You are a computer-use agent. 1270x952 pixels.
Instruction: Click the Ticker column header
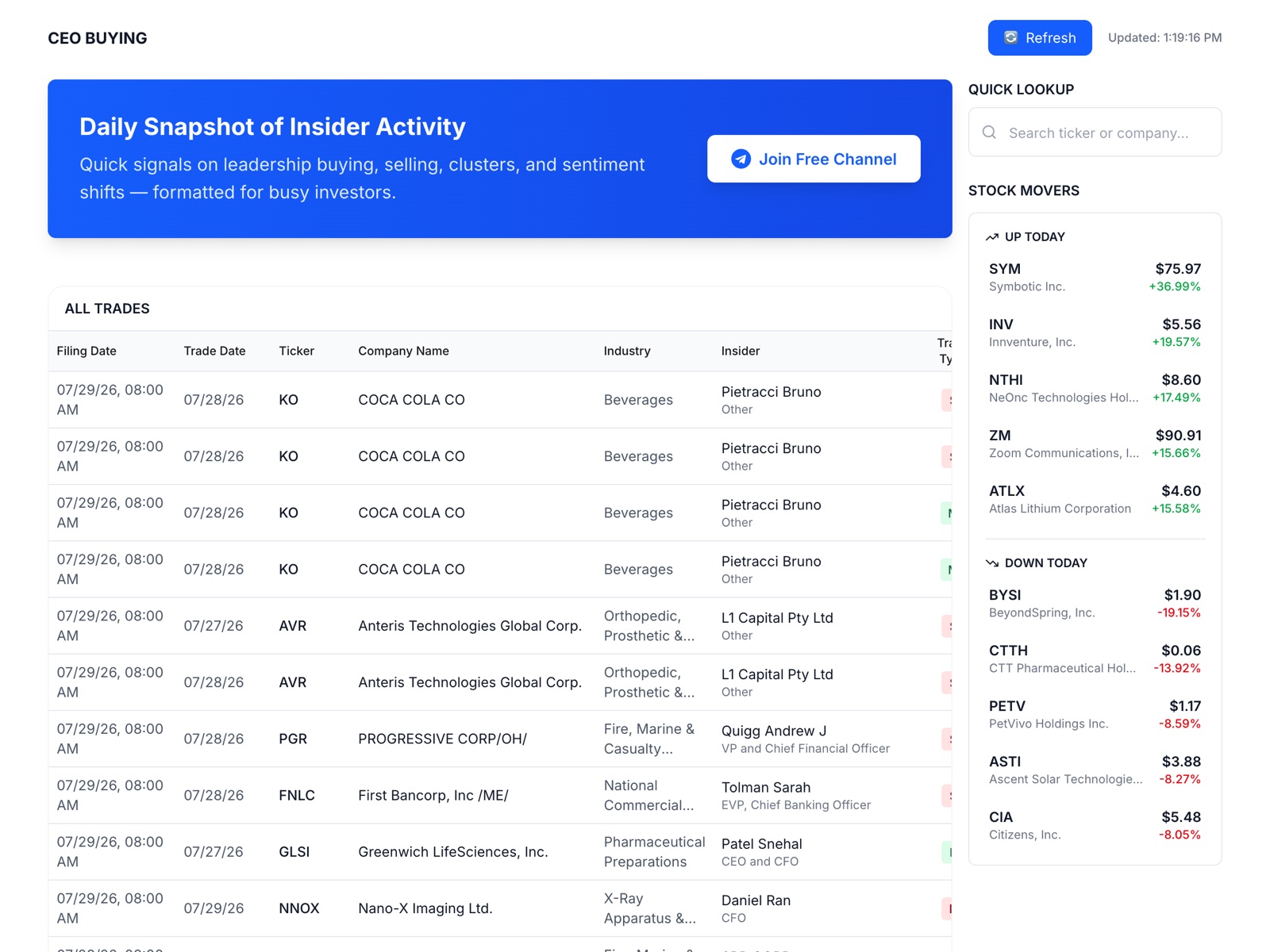click(x=296, y=351)
